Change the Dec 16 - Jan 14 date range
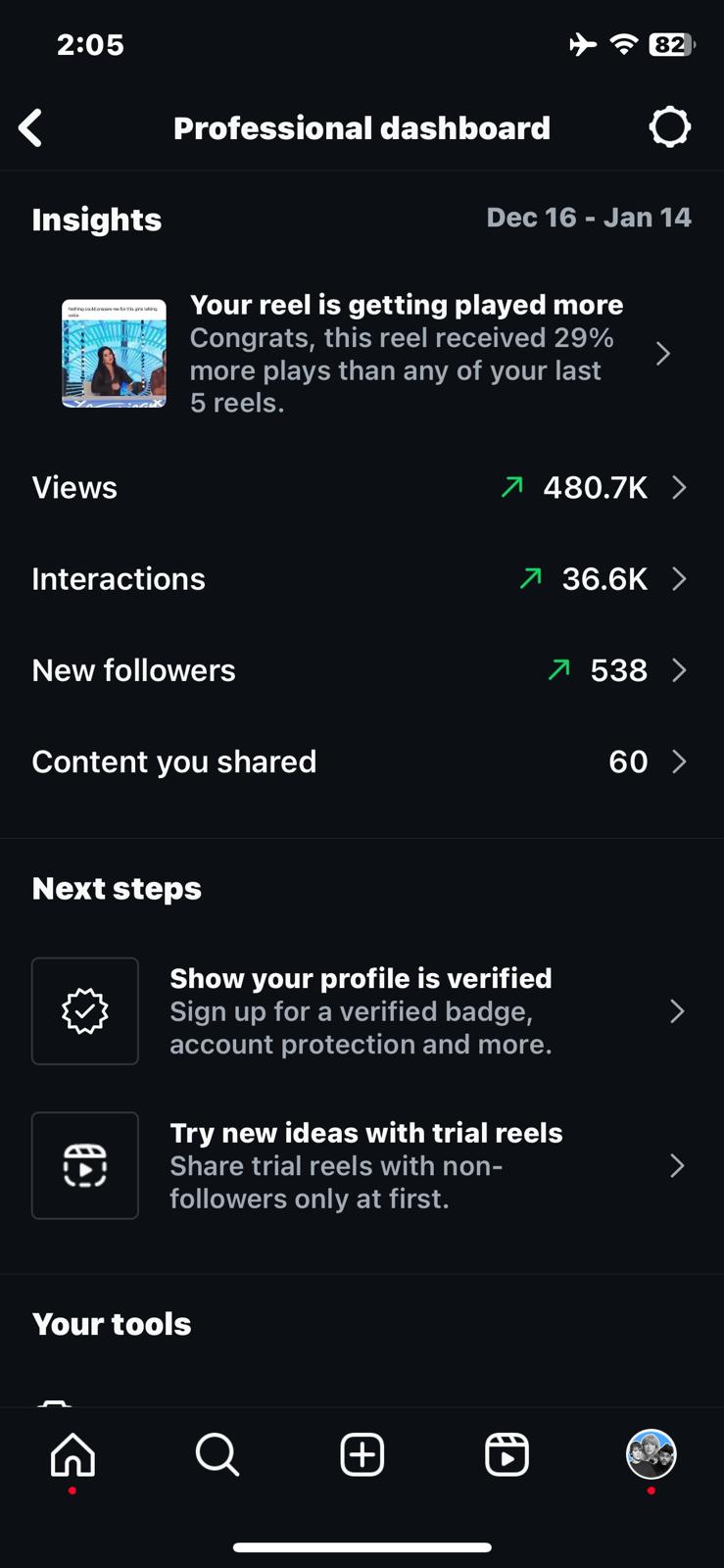The width and height of the screenshot is (724, 1568). (589, 218)
